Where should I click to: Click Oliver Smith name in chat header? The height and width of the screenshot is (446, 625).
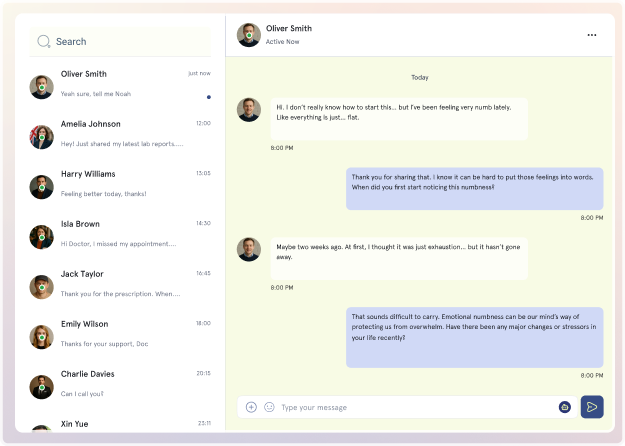click(x=289, y=29)
